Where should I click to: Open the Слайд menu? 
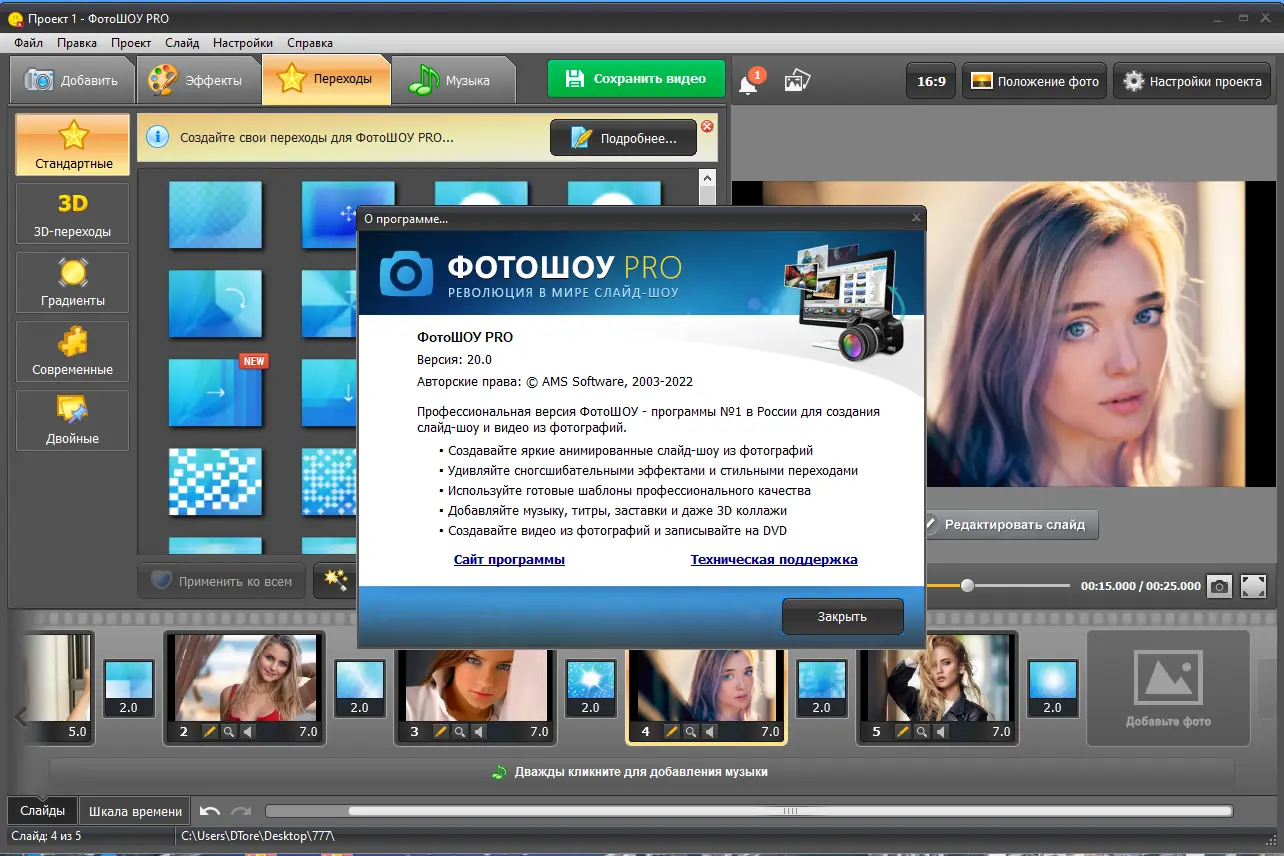(x=182, y=43)
